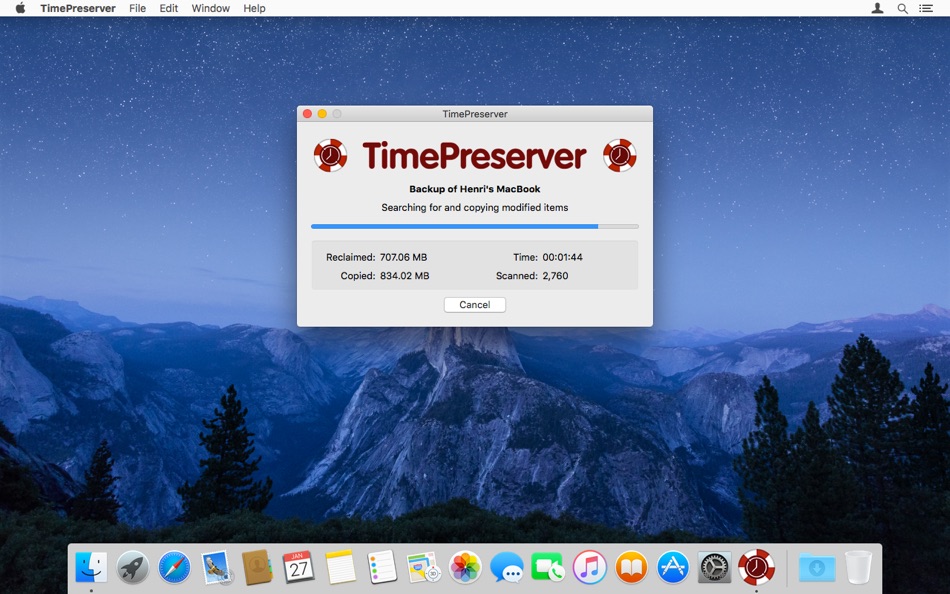This screenshot has height=594, width=950.
Task: Launch Launchpad rocket icon in Dock
Action: click(133, 568)
